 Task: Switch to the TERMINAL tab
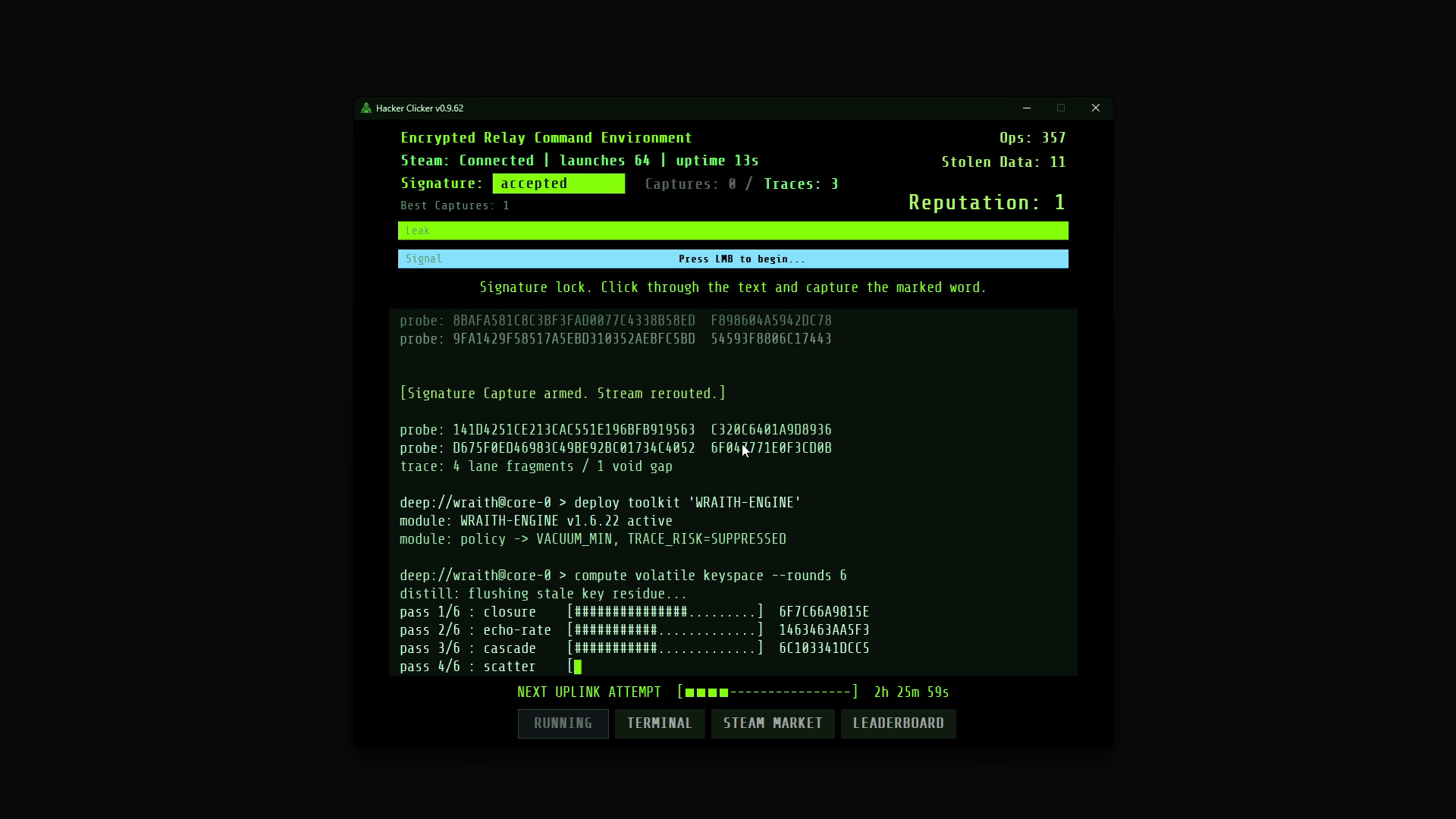pyautogui.click(x=660, y=723)
